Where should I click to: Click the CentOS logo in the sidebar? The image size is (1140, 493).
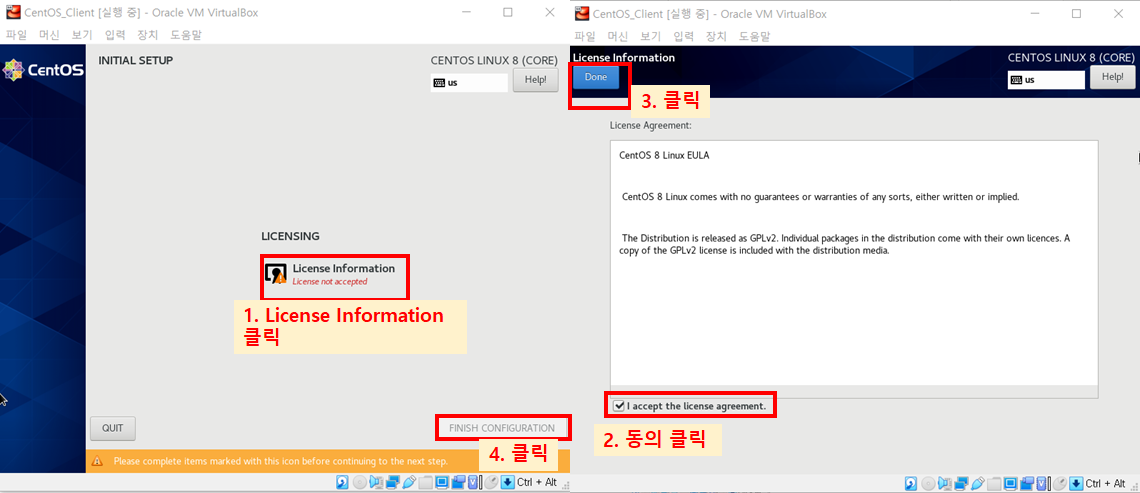point(42,71)
